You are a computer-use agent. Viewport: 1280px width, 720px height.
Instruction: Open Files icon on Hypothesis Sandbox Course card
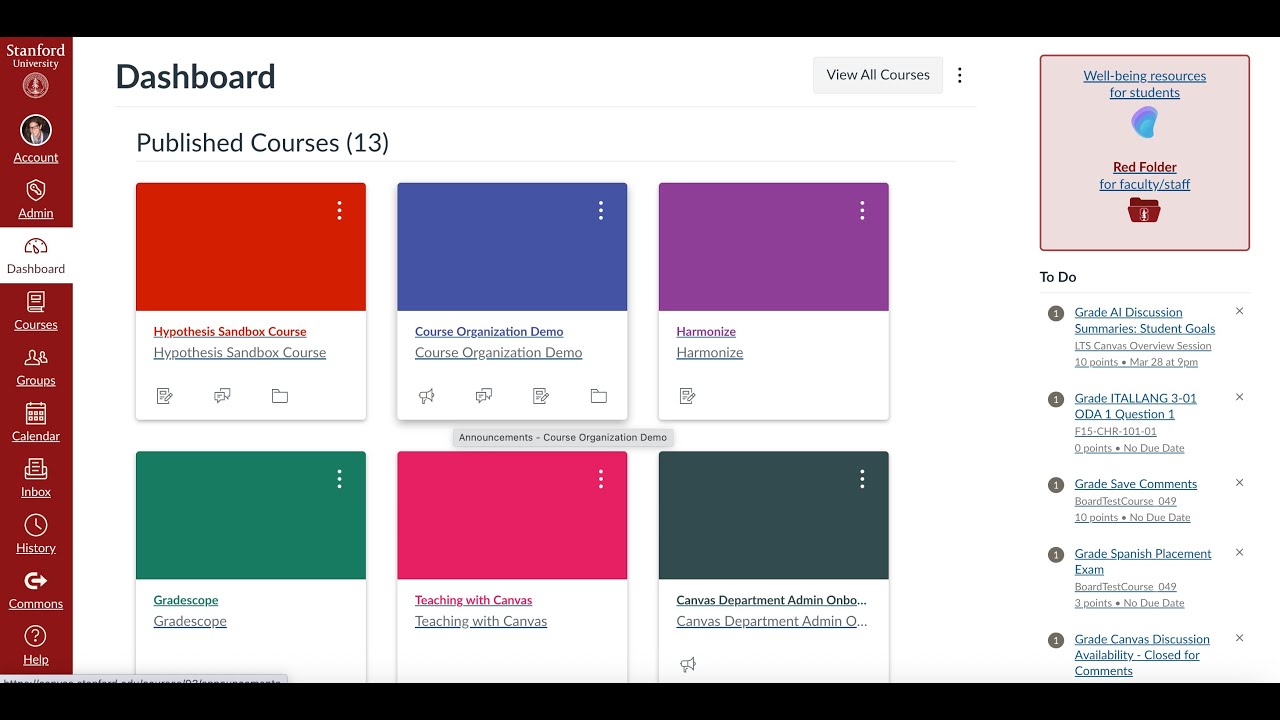tap(280, 396)
